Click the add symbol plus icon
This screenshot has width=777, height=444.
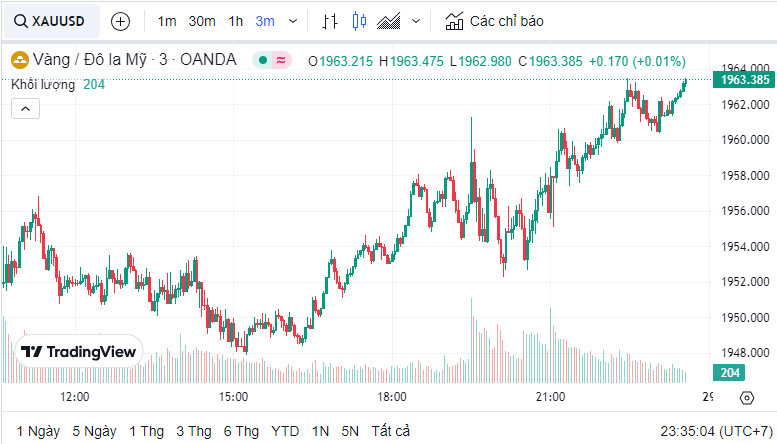pos(120,20)
